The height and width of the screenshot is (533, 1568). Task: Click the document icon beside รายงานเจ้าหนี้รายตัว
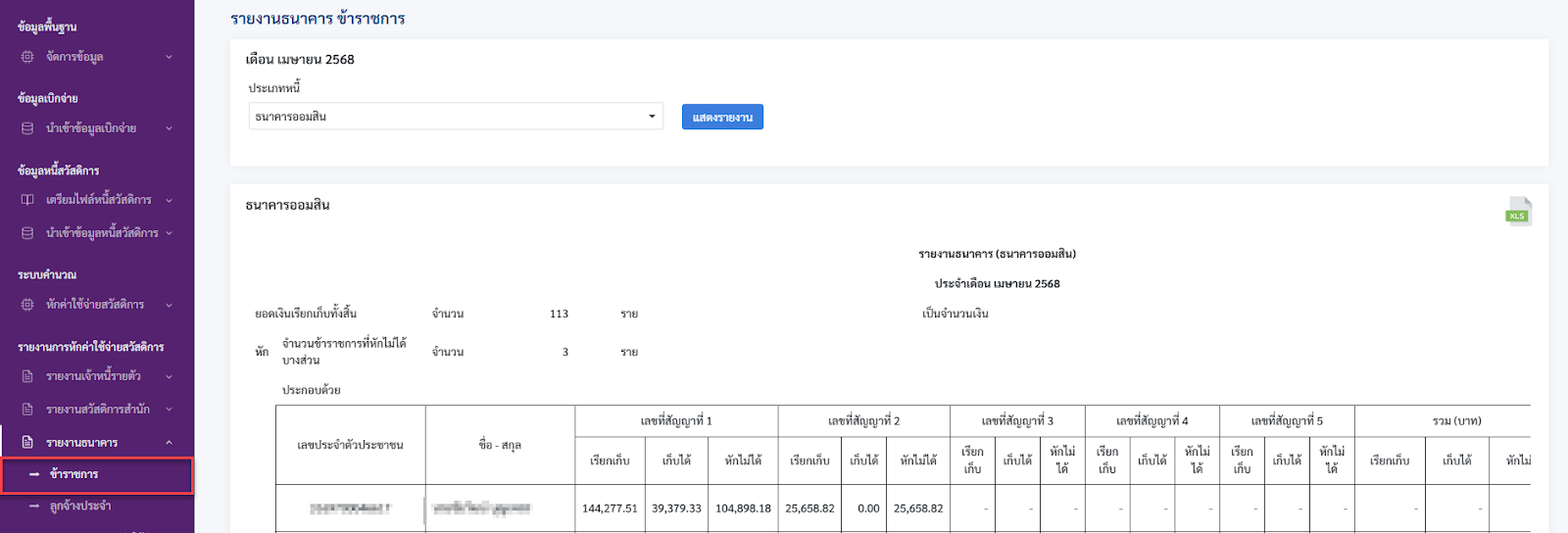27,376
